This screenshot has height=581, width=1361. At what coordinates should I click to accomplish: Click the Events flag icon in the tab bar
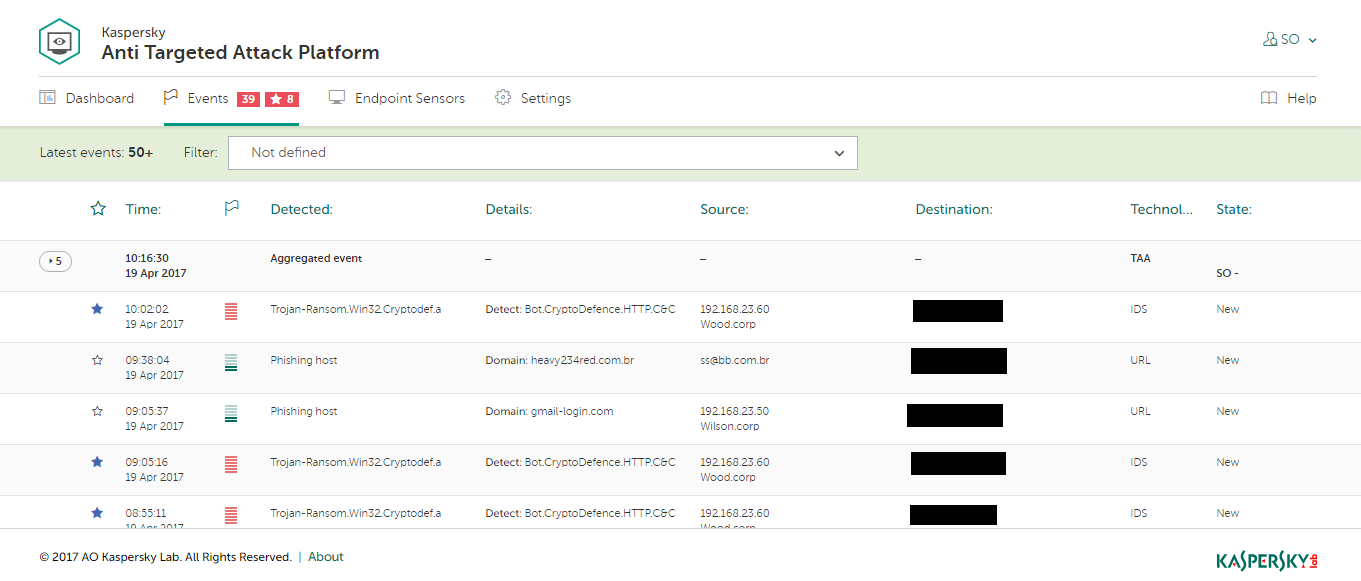(171, 97)
